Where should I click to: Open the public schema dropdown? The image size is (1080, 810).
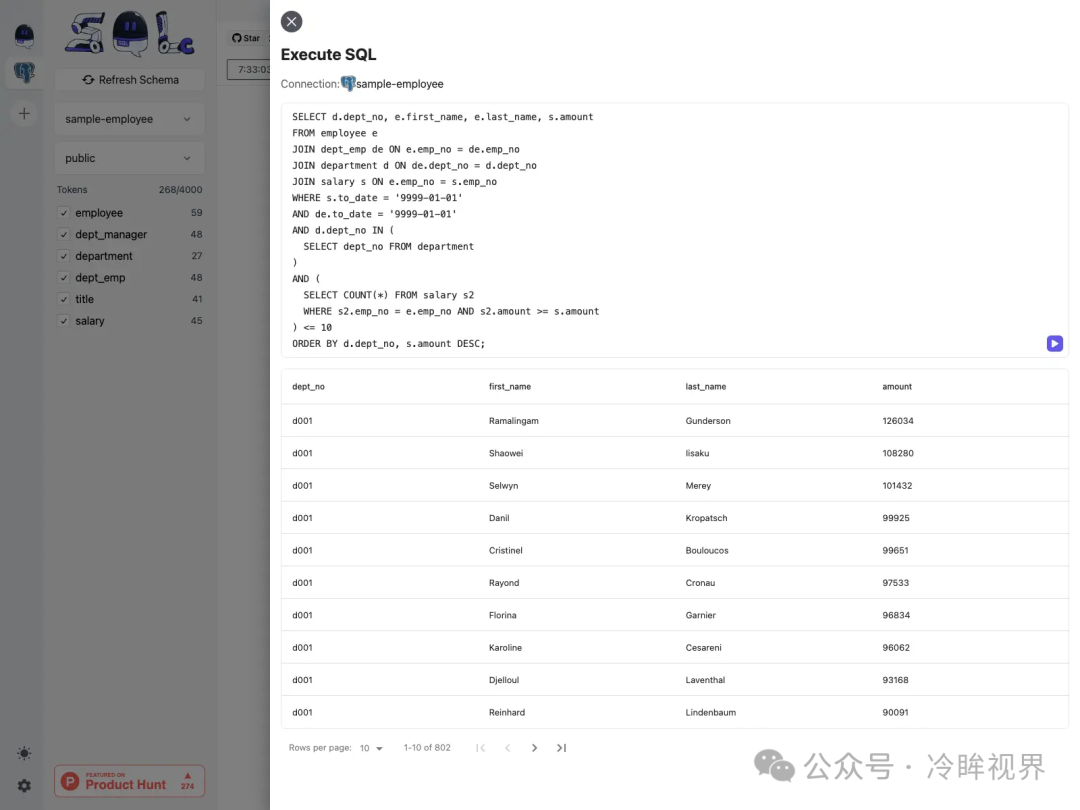[x=129, y=158]
